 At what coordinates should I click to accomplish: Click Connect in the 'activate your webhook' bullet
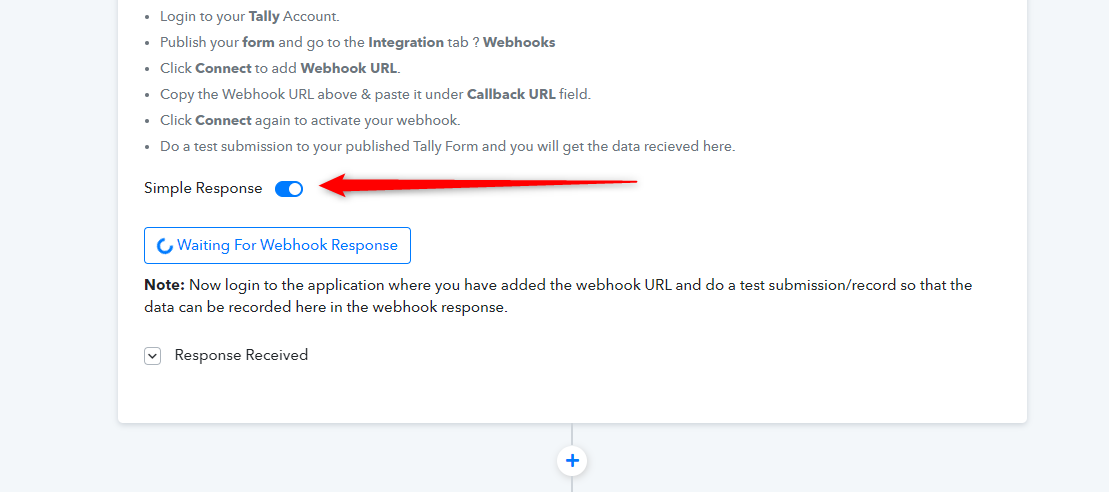(223, 121)
